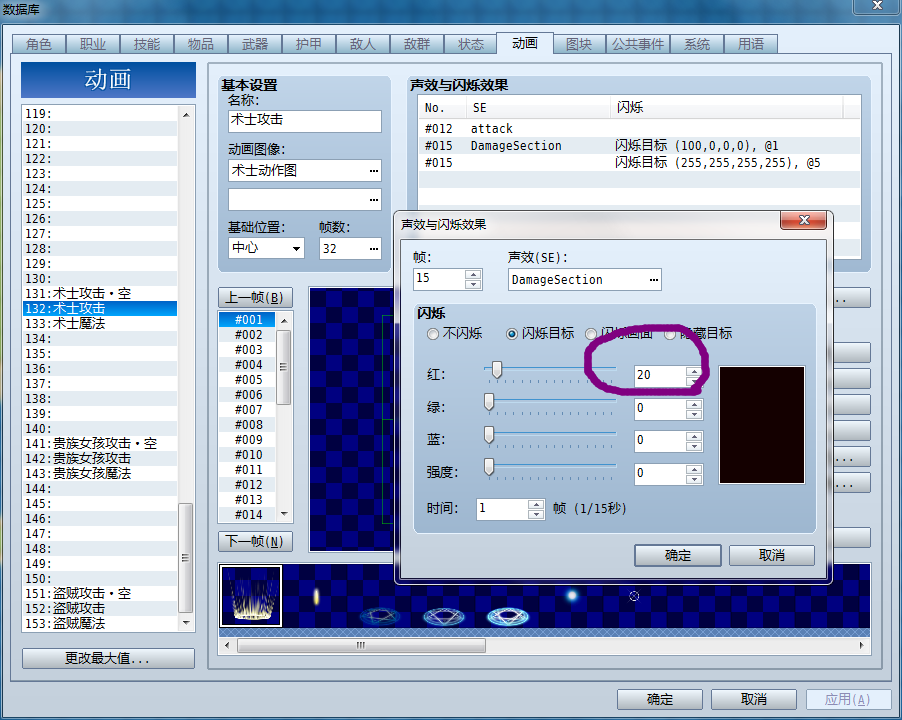Click the 时间 field showing 1
The height and width of the screenshot is (720, 902).
click(x=502, y=508)
